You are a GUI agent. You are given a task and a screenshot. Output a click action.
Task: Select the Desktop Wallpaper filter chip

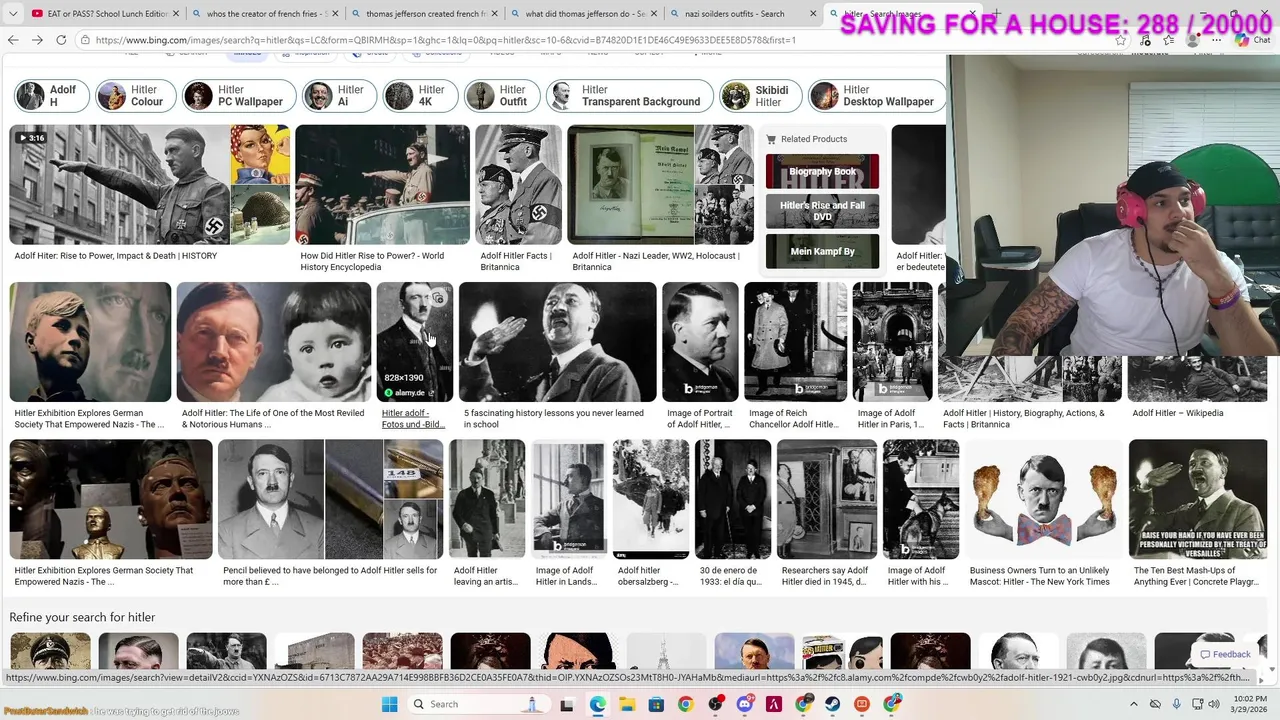(876, 96)
